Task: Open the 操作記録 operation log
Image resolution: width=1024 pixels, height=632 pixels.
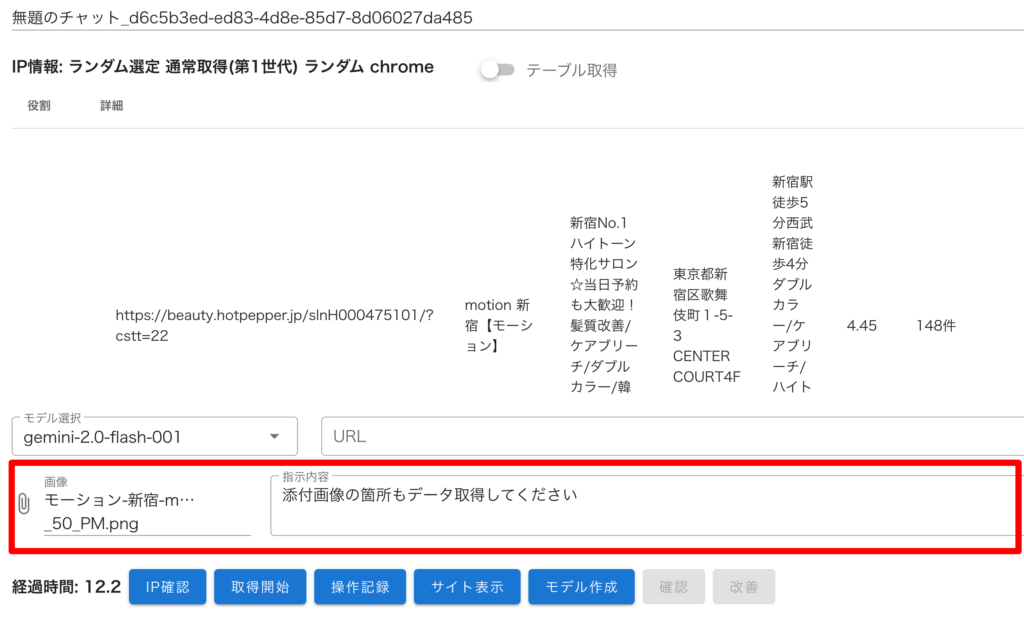Action: (359, 587)
